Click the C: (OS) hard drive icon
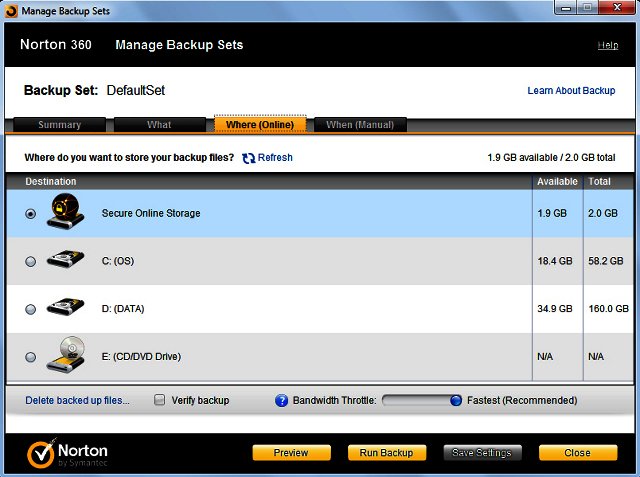The height and width of the screenshot is (477, 640). pos(65,259)
